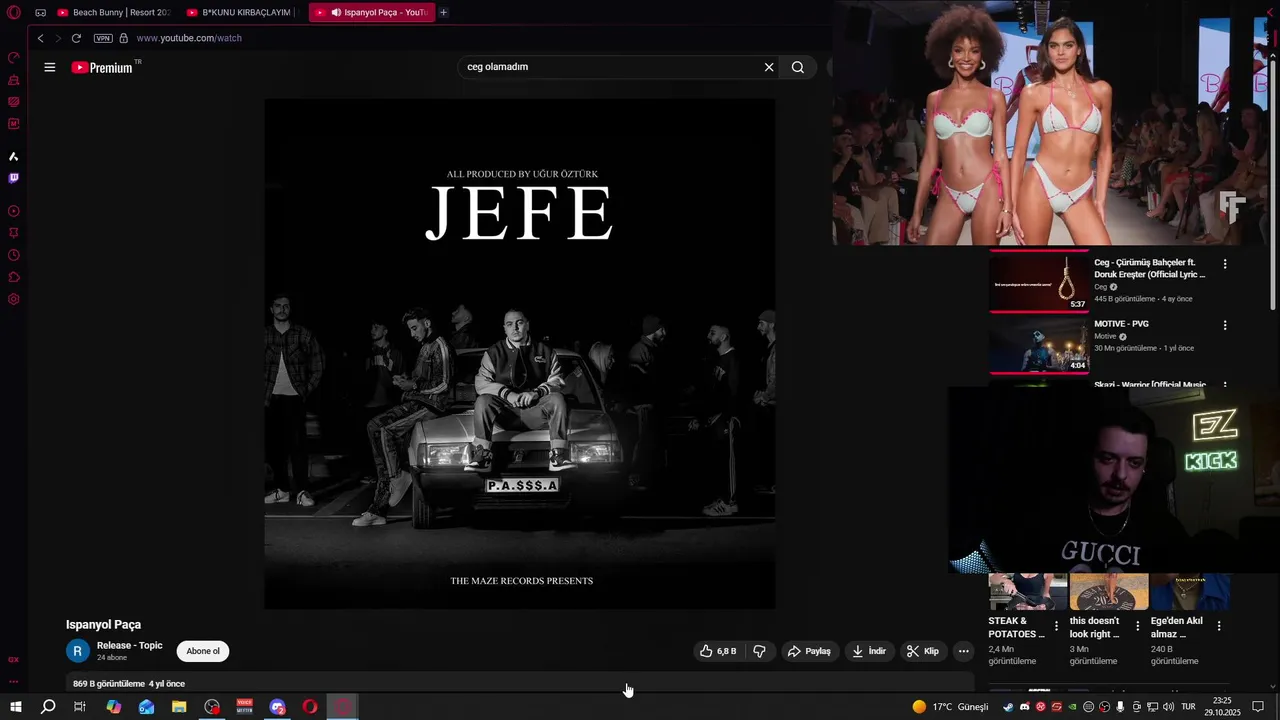Open YouTube hamburger guide menu
Viewport: 1280px width, 720px height.
click(50, 67)
